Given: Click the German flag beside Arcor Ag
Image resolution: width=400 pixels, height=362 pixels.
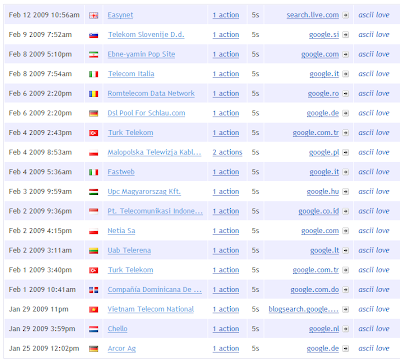Looking at the screenshot, I should coord(94,349).
